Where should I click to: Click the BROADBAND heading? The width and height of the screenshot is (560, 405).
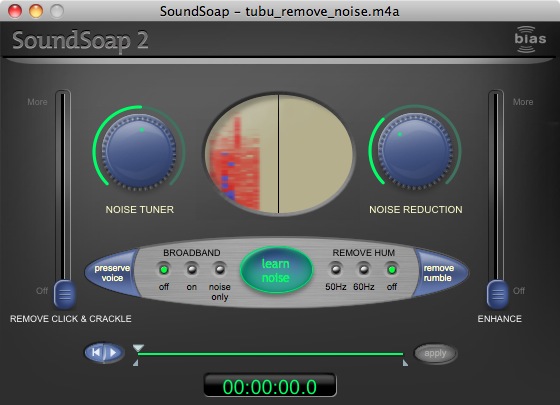coord(192,253)
